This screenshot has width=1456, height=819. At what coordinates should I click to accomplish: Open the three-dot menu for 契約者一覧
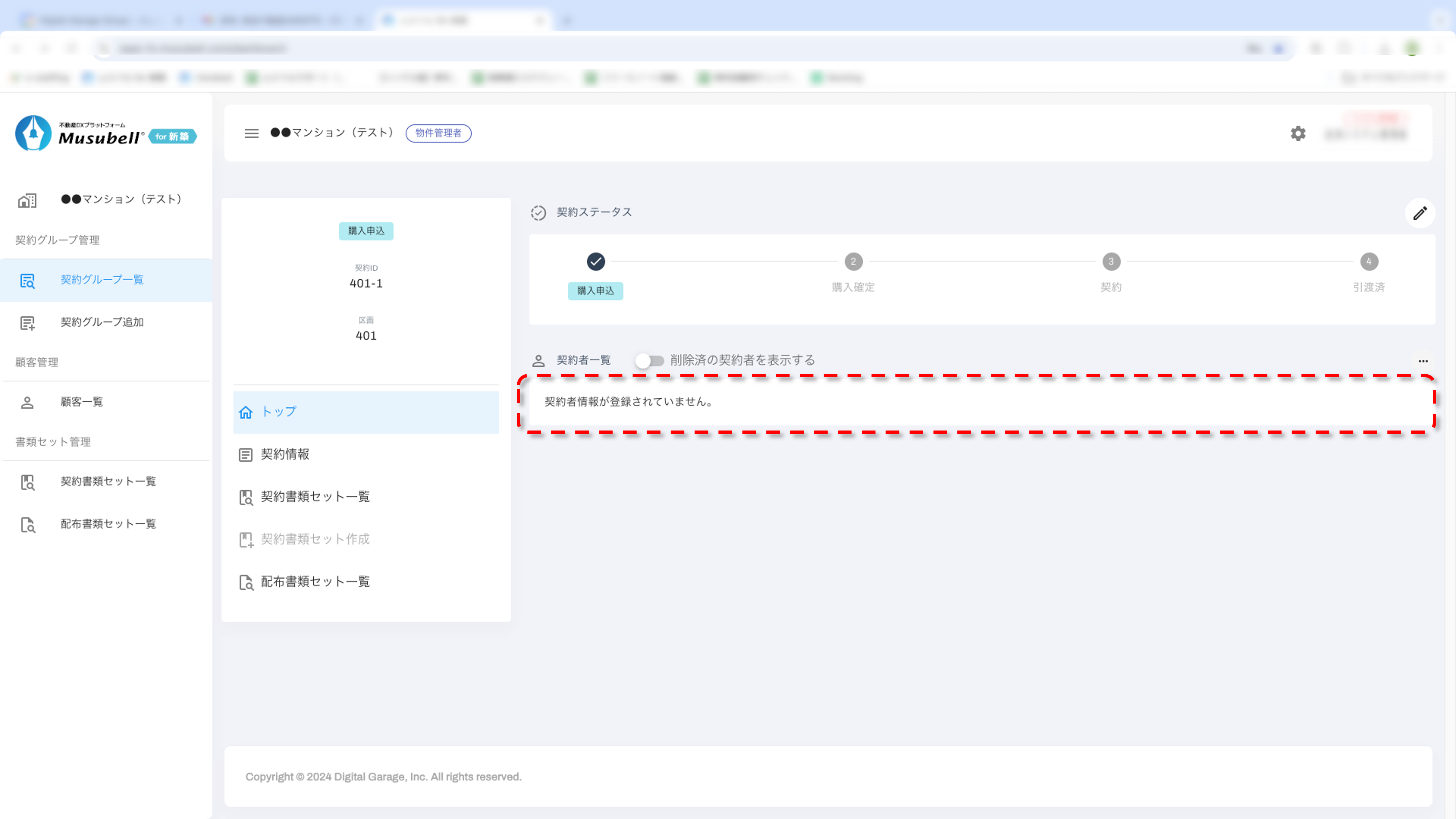coord(1423,361)
